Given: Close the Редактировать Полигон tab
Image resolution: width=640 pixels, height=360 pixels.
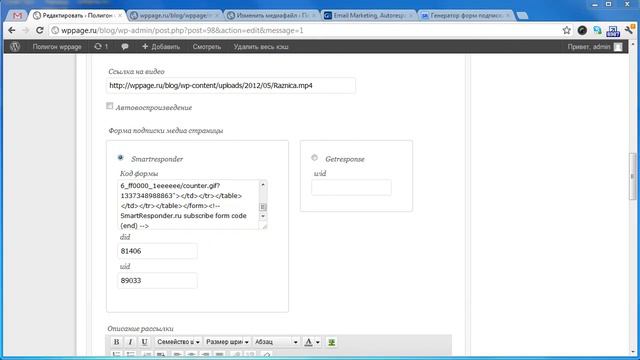Looking at the screenshot, I should point(120,16).
